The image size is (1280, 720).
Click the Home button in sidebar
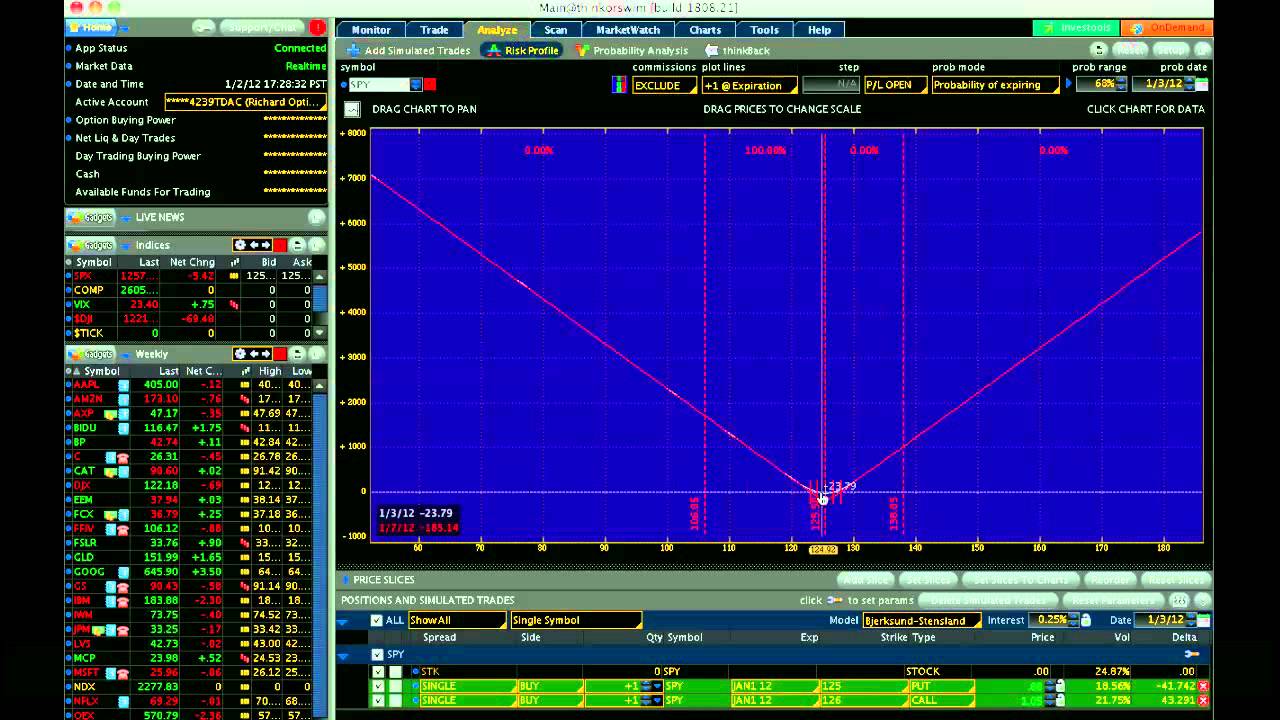pos(91,27)
